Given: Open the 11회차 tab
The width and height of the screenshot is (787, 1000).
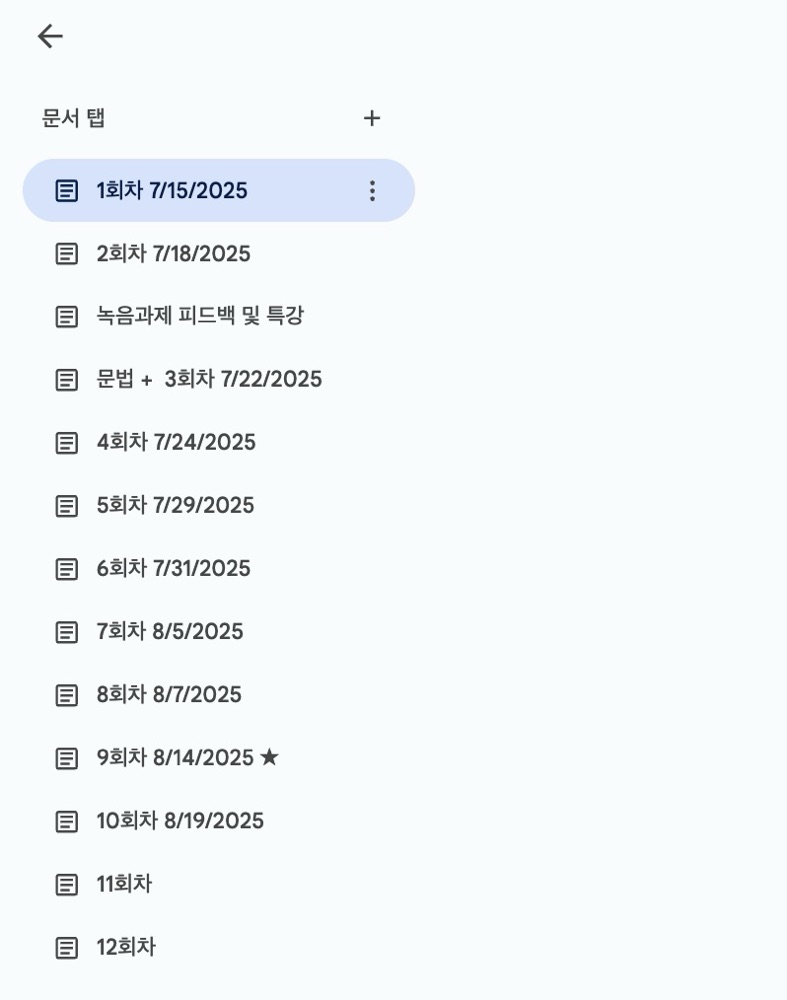Looking at the screenshot, I should (219, 885).
